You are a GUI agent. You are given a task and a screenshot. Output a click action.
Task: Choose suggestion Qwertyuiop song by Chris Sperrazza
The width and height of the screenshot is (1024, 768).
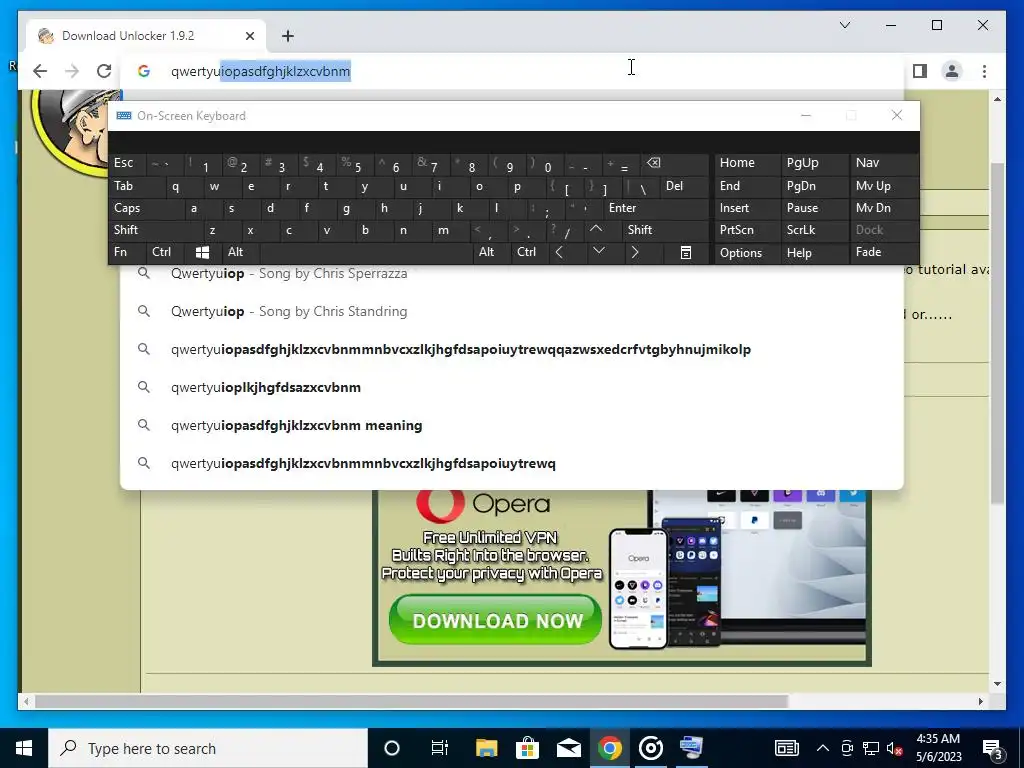(x=512, y=274)
